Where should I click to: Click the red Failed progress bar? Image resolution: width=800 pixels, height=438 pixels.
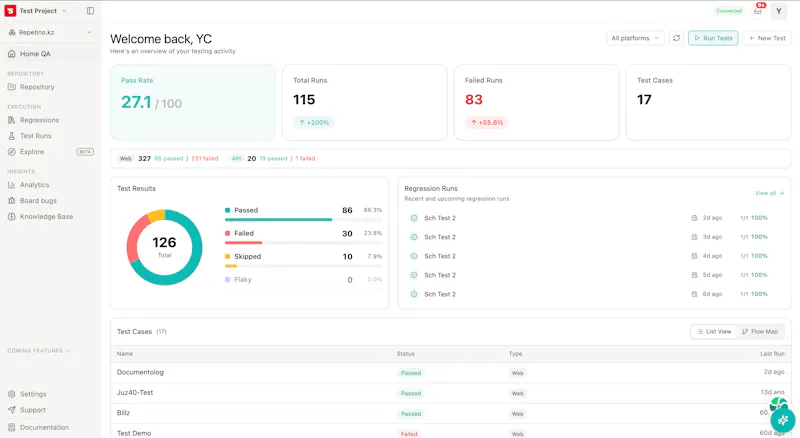pyautogui.click(x=243, y=242)
